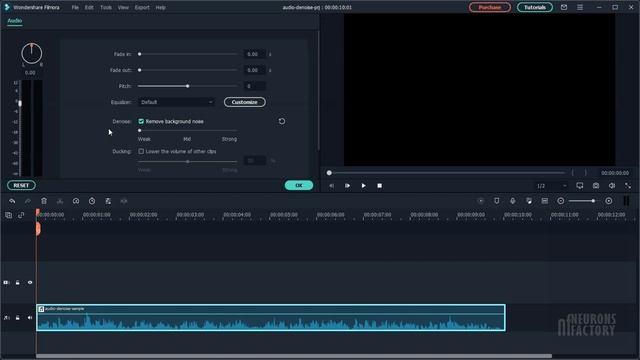Click the render preview icon
Image resolution: width=640 pixels, height=360 pixels.
point(480,201)
